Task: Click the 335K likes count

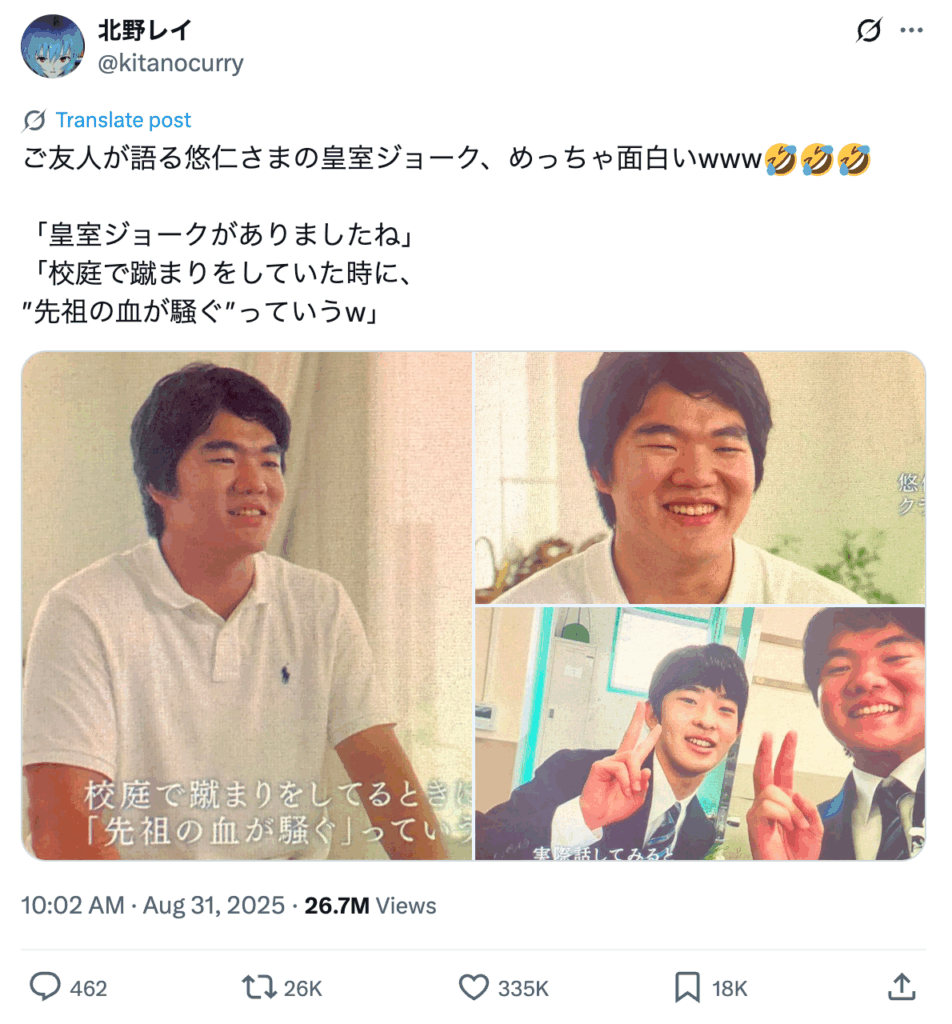Action: coord(523,989)
